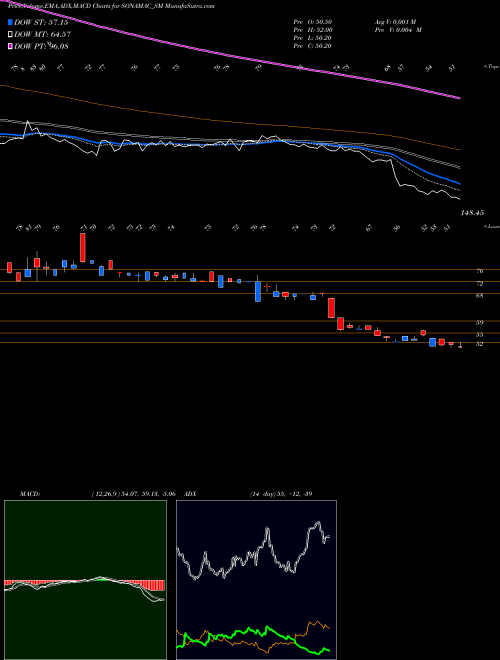Click the 55 price level label
The image size is (500, 660).
(x=479, y=335)
